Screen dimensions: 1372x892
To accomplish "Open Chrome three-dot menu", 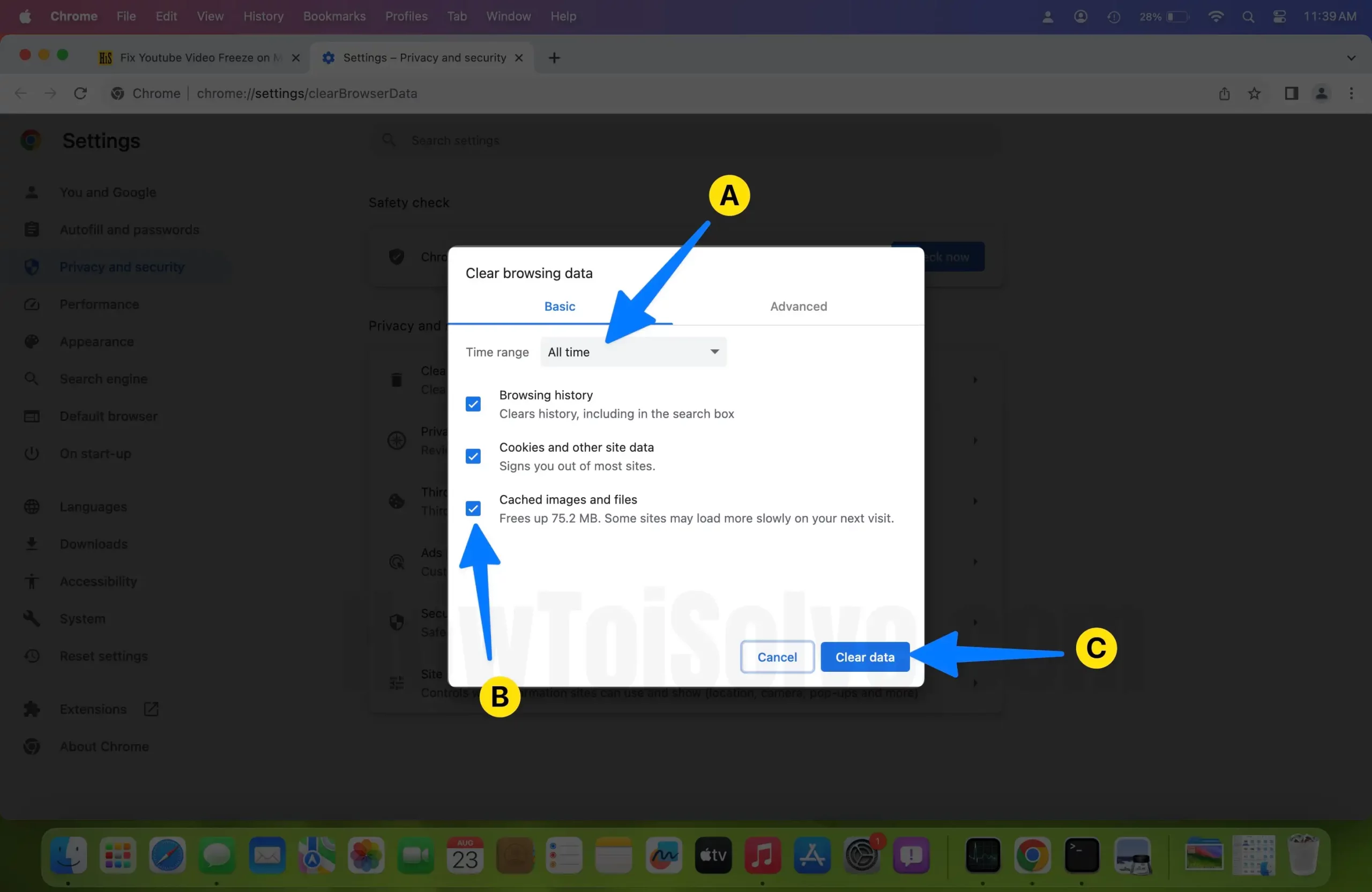I will point(1351,93).
